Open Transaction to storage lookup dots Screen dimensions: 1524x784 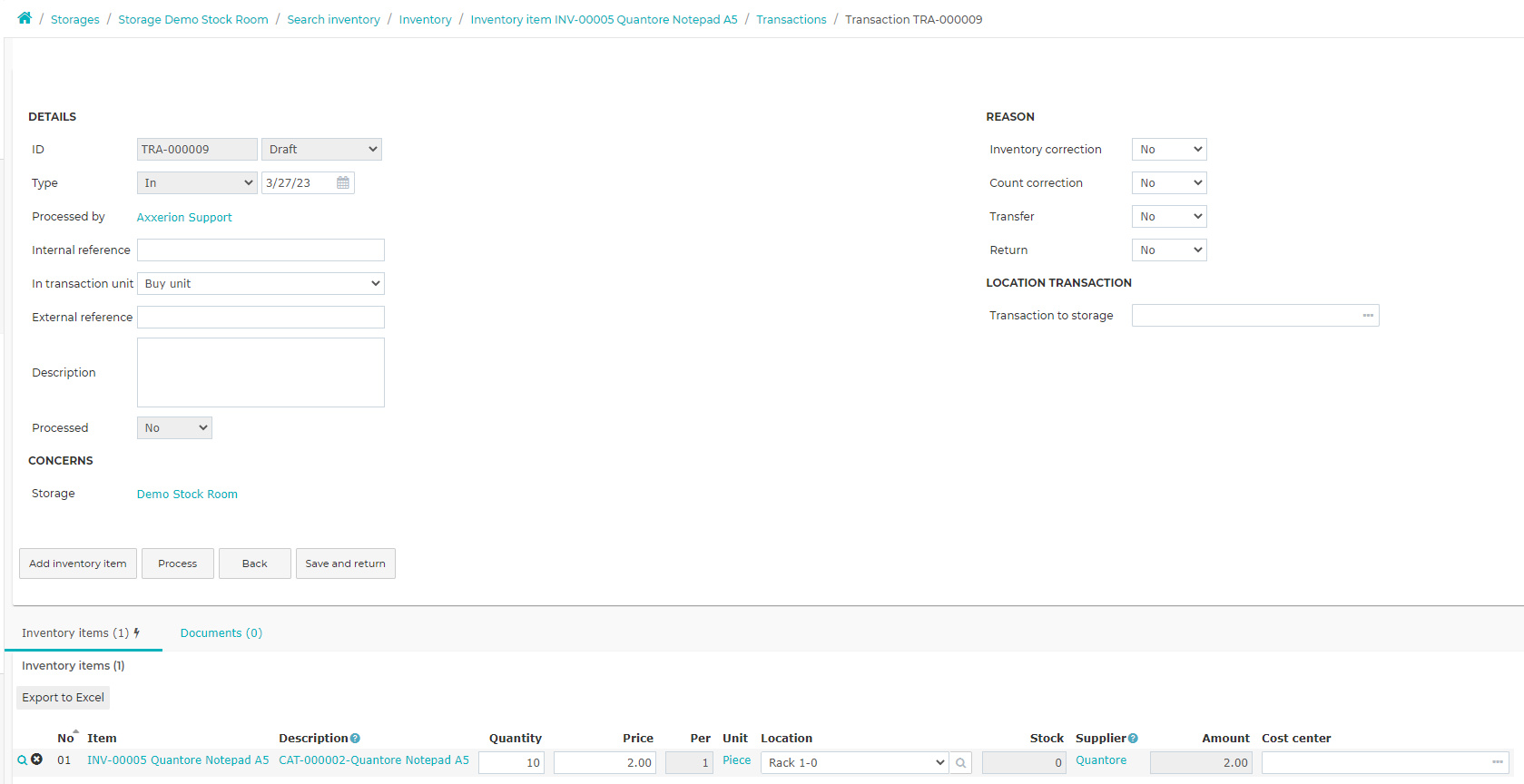pos(1368,315)
